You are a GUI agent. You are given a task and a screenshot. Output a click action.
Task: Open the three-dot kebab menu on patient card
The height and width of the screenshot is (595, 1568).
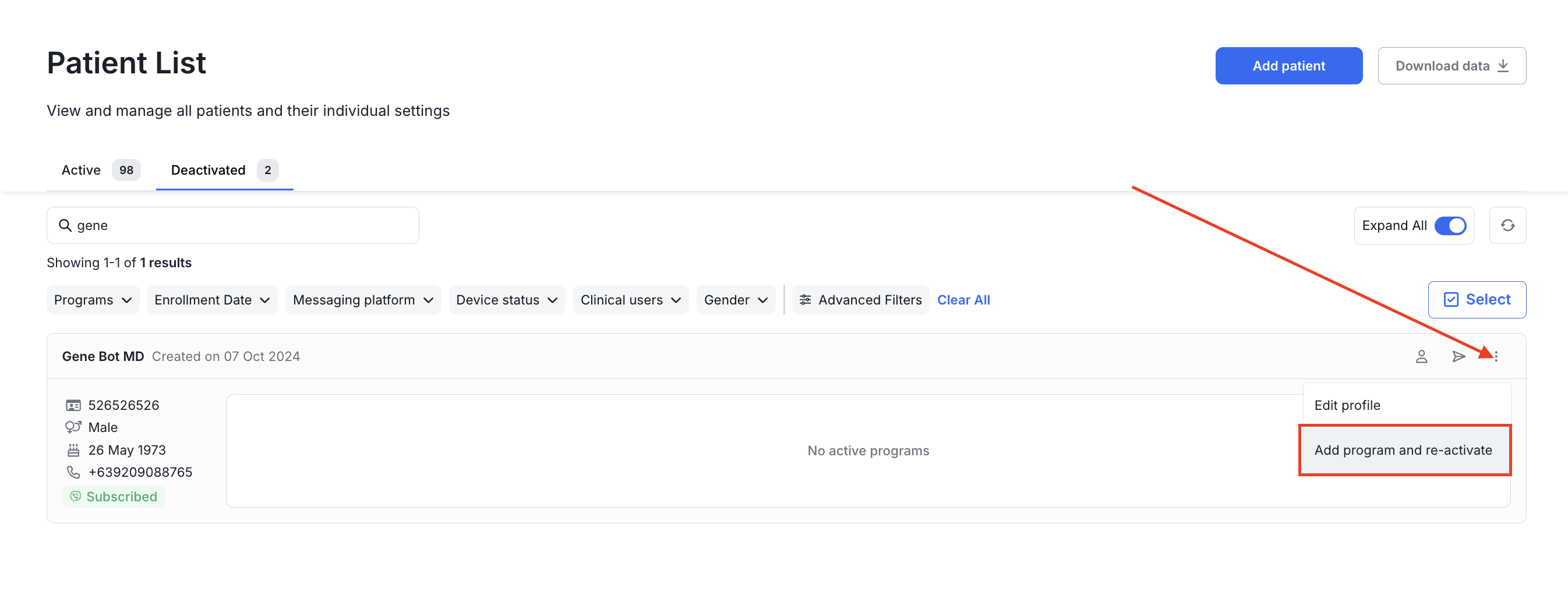1496,356
